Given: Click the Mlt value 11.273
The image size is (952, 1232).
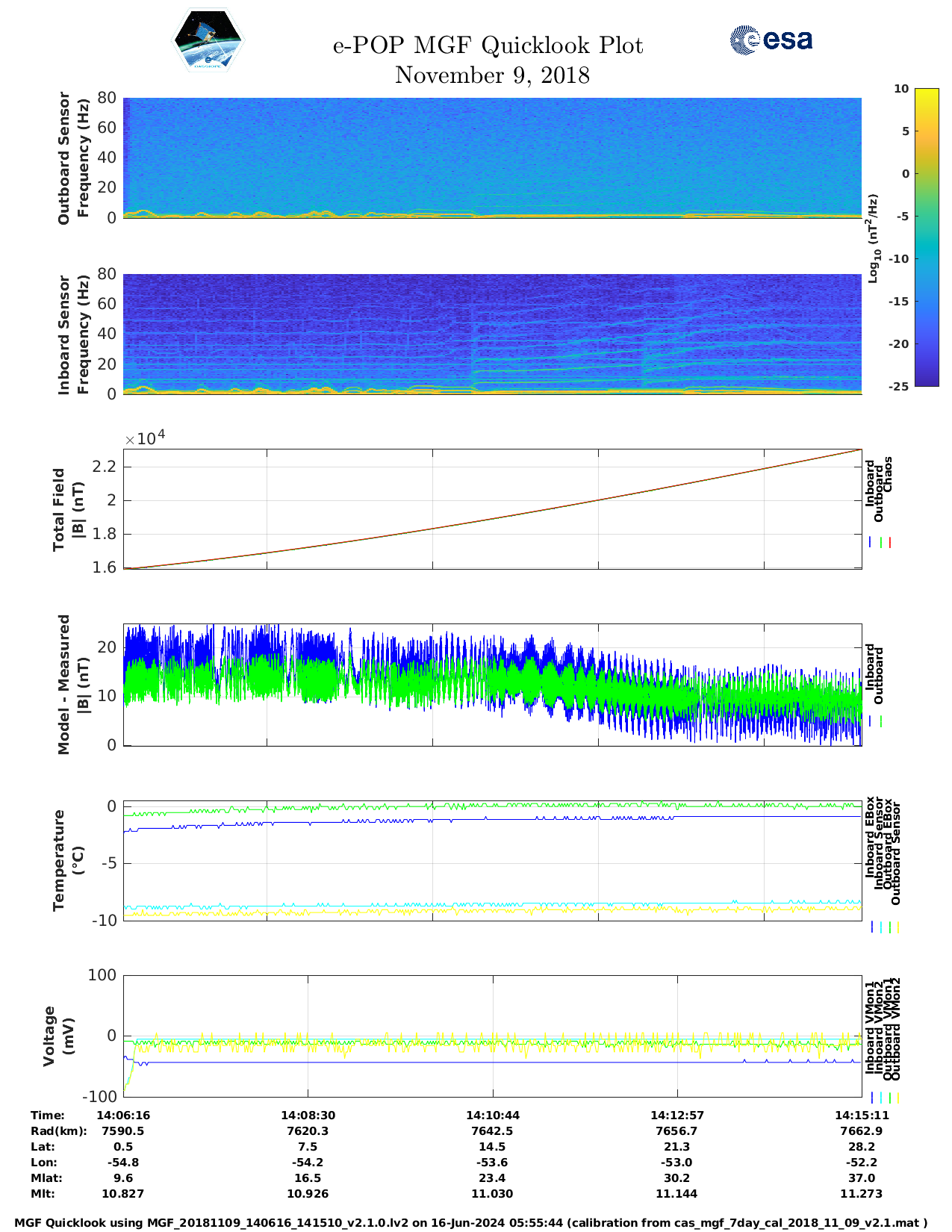Looking at the screenshot, I should coord(861,1193).
